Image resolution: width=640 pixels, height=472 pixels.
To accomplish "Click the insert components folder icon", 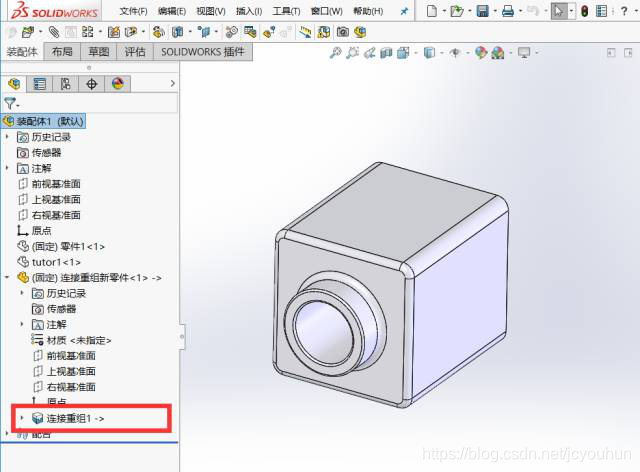I will click(x=28, y=32).
